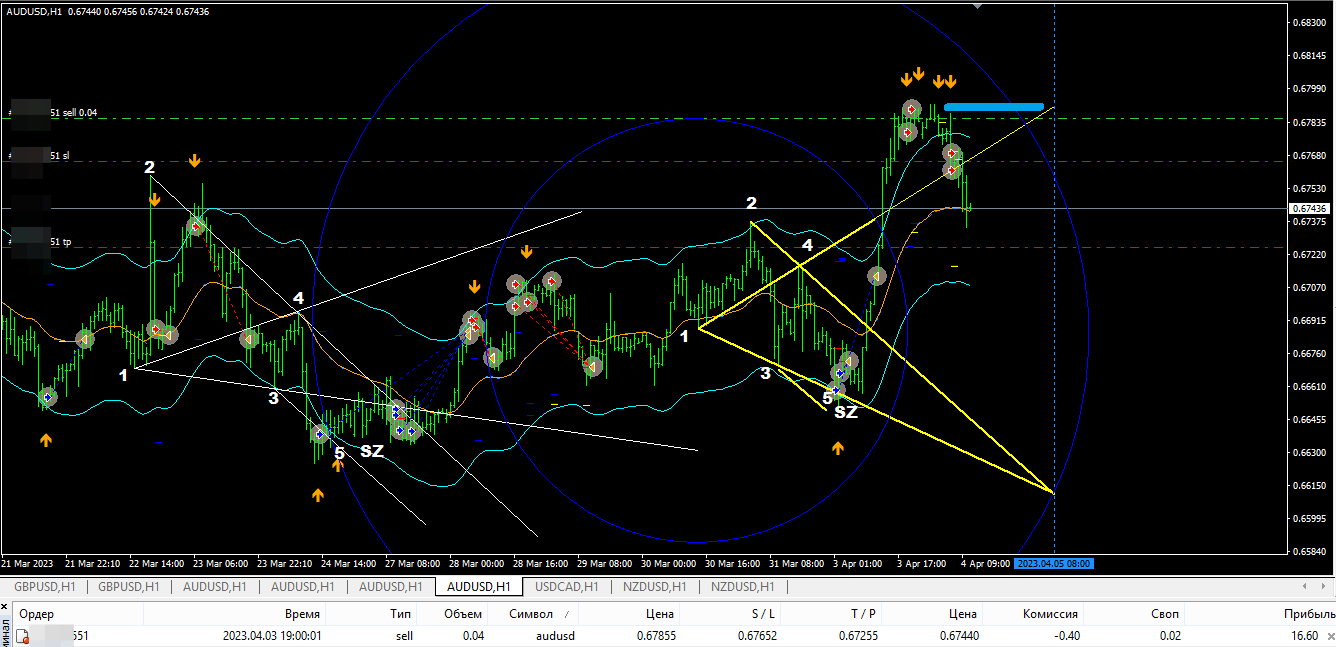Screen dimensions: 1336x647
Task: Click the swap value 0.02
Action: point(1169,636)
